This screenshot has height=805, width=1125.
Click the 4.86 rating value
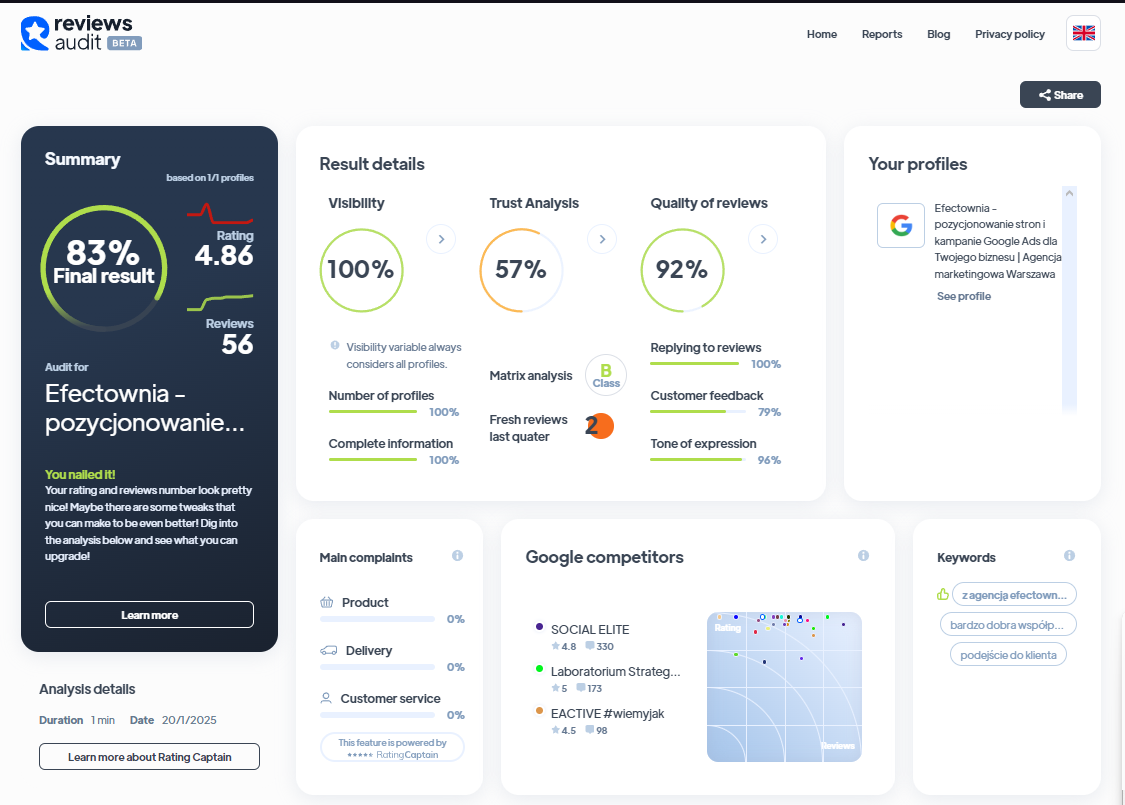(x=223, y=255)
